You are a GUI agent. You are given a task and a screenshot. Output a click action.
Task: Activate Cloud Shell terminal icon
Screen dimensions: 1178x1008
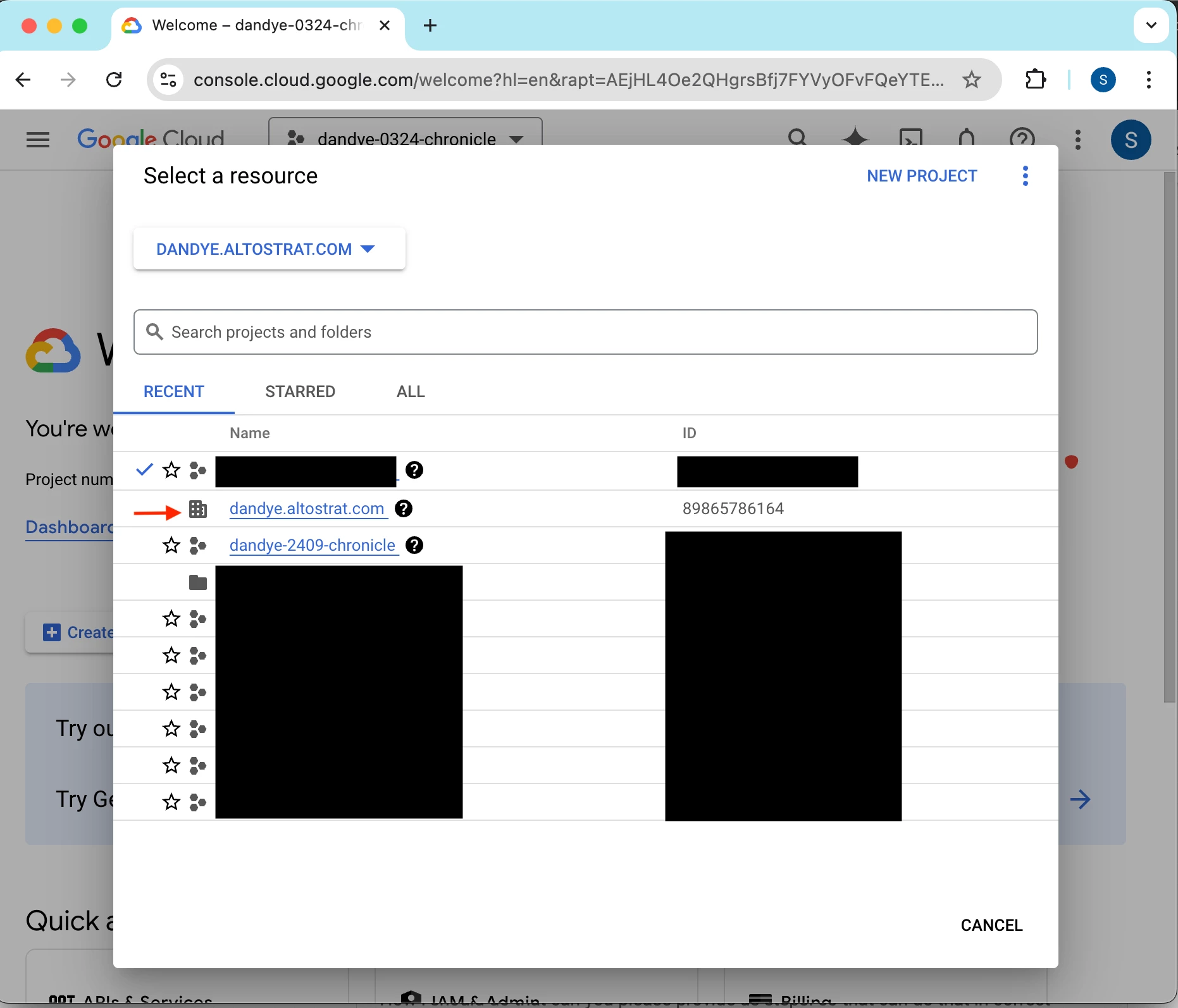911,138
